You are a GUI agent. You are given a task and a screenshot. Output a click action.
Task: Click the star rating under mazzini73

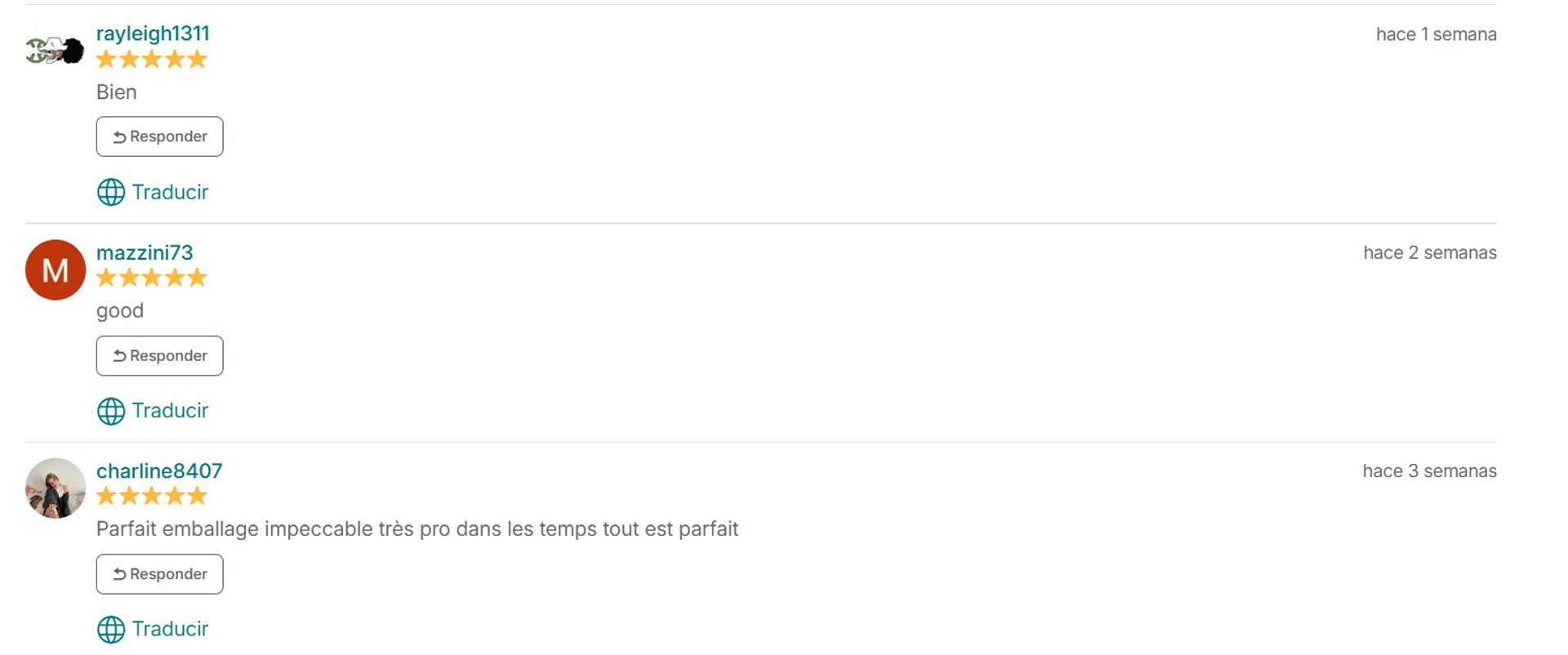(152, 278)
